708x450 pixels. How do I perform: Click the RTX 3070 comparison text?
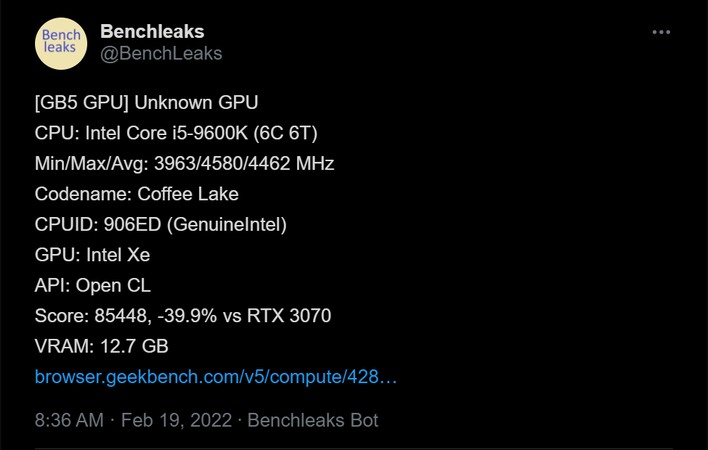click(289, 315)
